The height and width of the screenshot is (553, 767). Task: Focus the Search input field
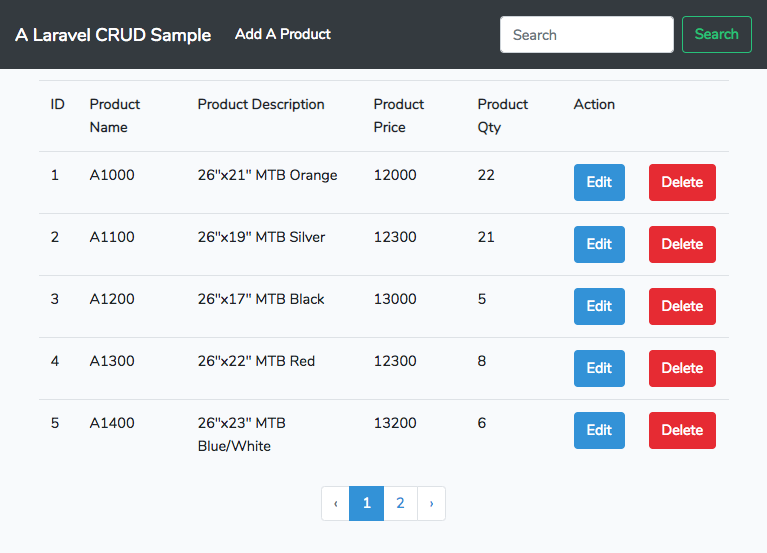pyautogui.click(x=587, y=34)
